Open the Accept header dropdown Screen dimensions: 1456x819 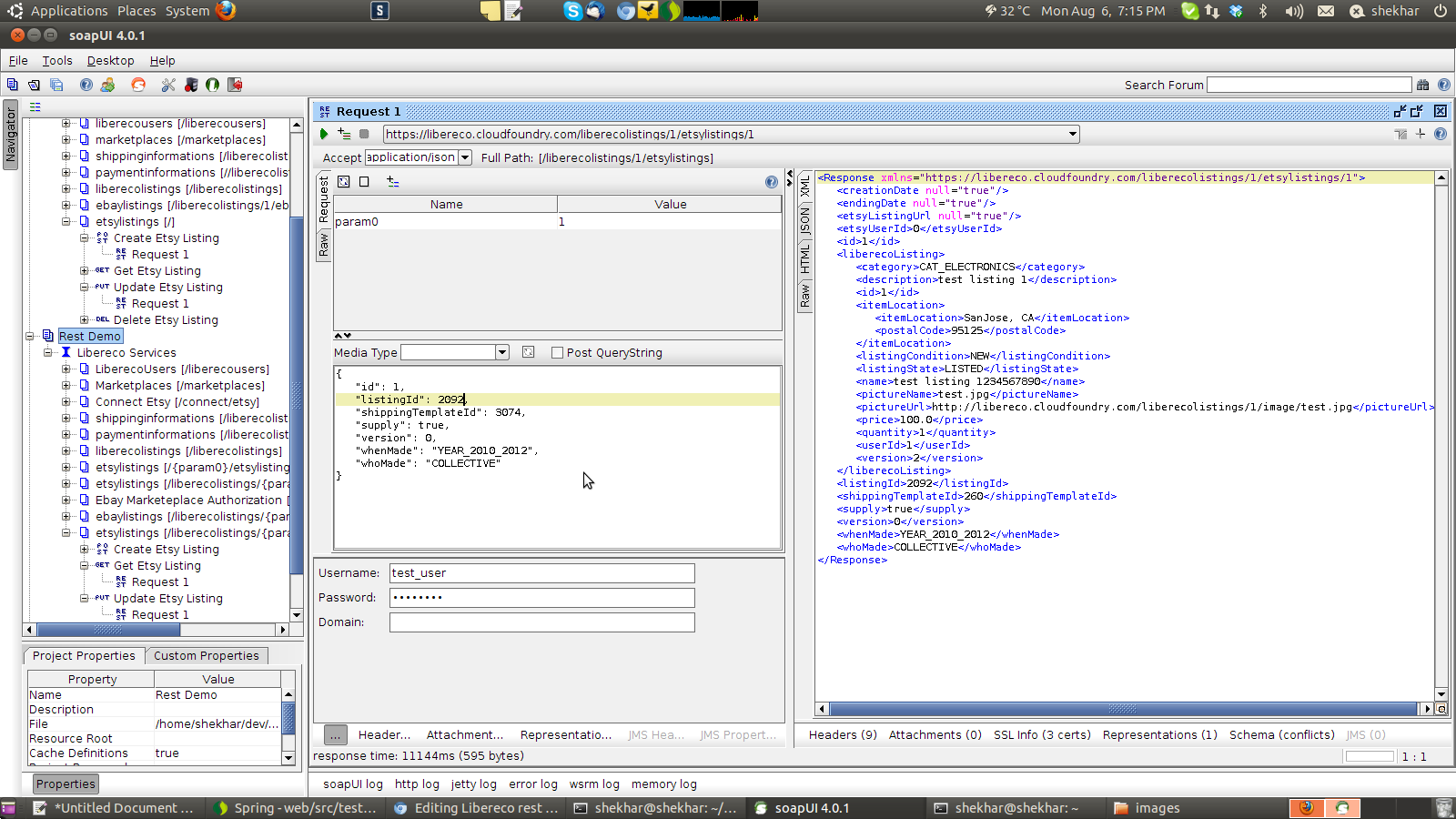point(465,157)
